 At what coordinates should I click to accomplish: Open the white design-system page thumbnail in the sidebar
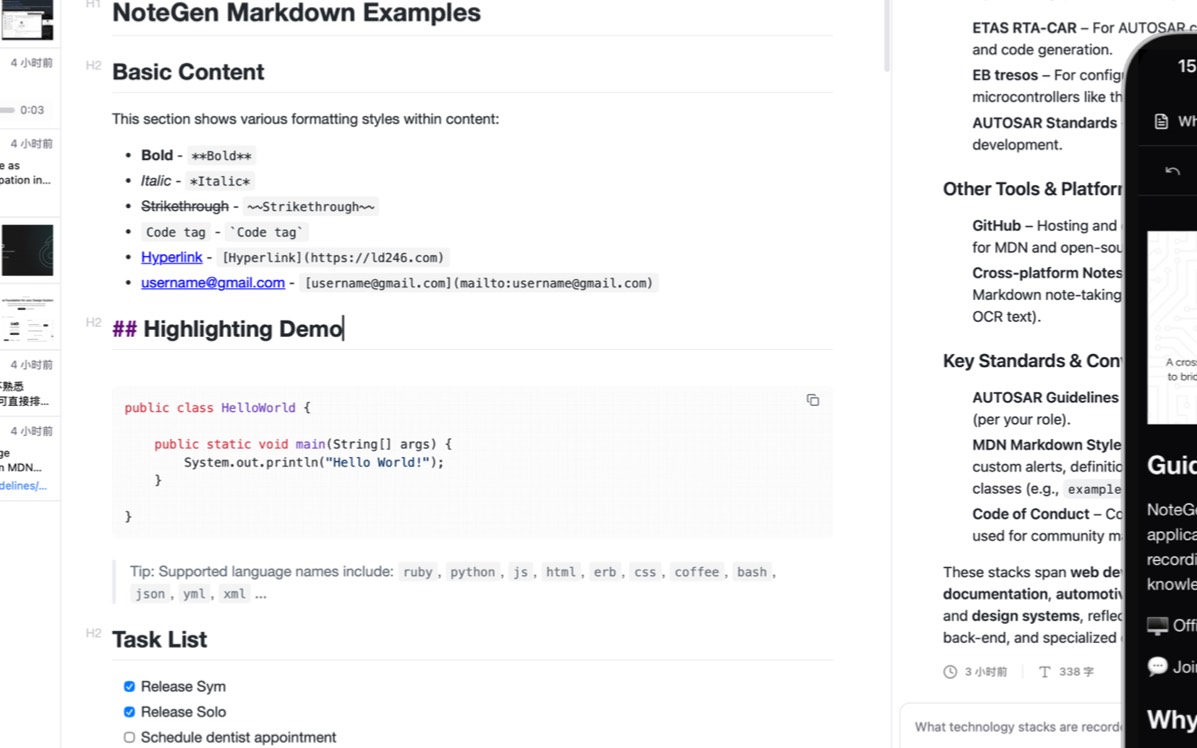click(x=27, y=319)
